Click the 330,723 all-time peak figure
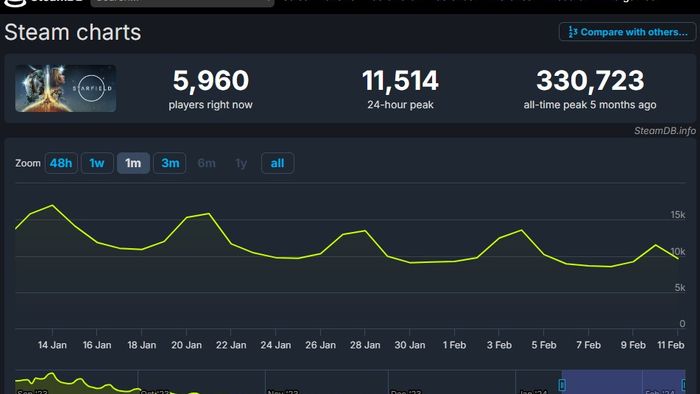Screen dimensions: 700x394 point(590,80)
